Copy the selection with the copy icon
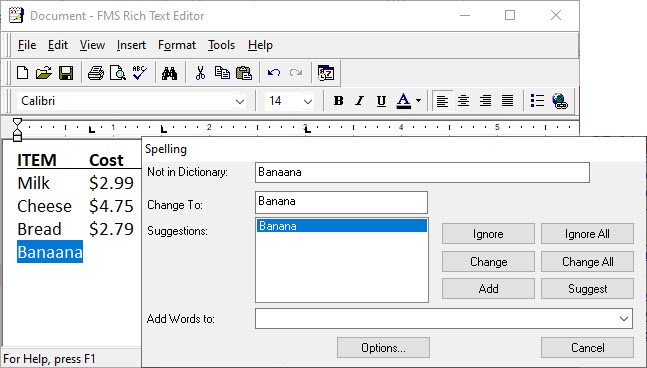 (222, 73)
